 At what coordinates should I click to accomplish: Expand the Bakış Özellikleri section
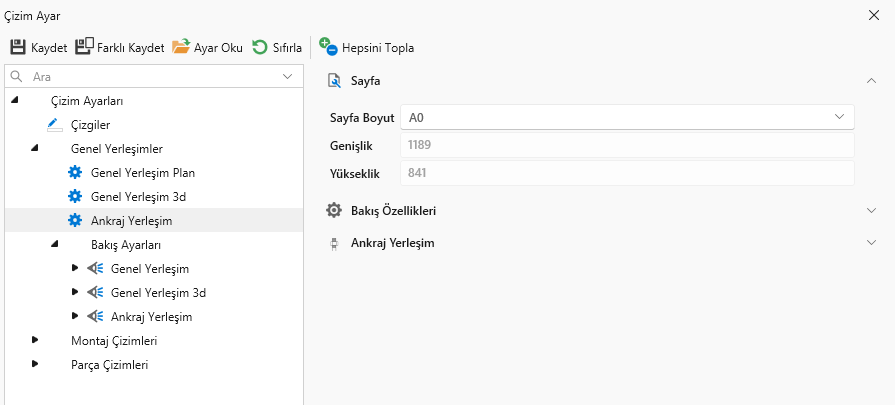[x=871, y=211]
